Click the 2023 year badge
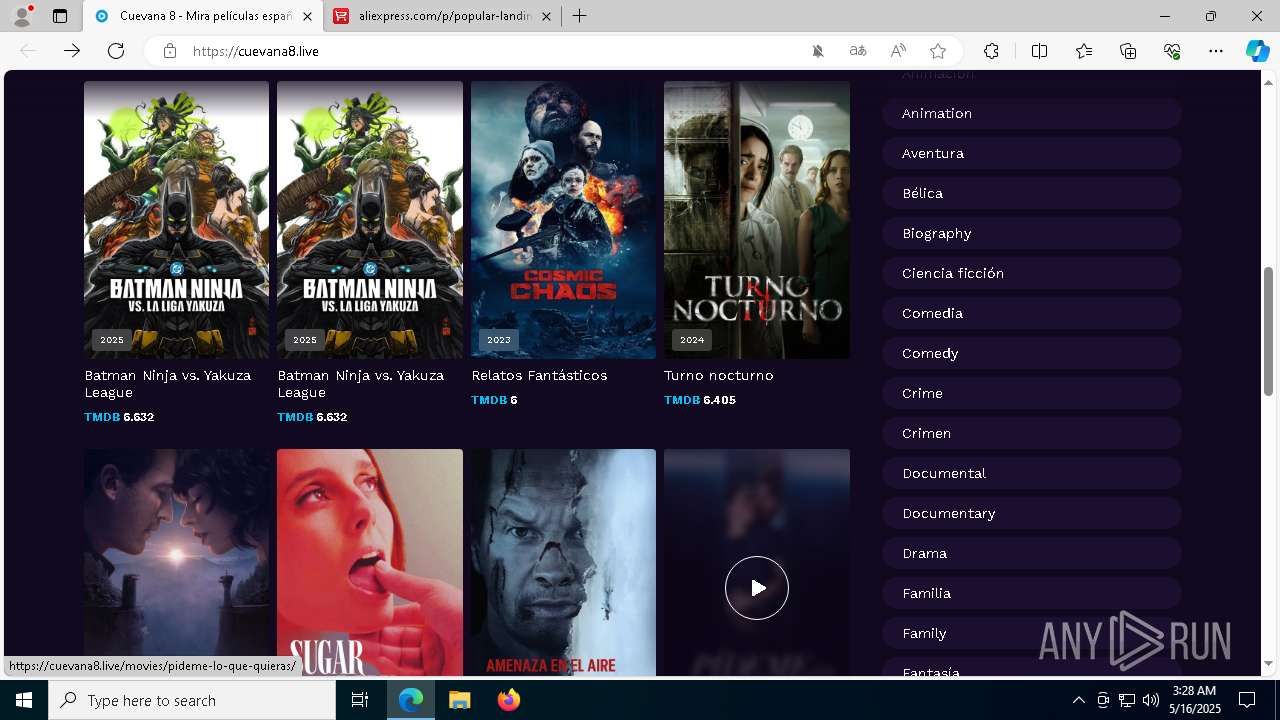This screenshot has height=720, width=1280. 499,340
